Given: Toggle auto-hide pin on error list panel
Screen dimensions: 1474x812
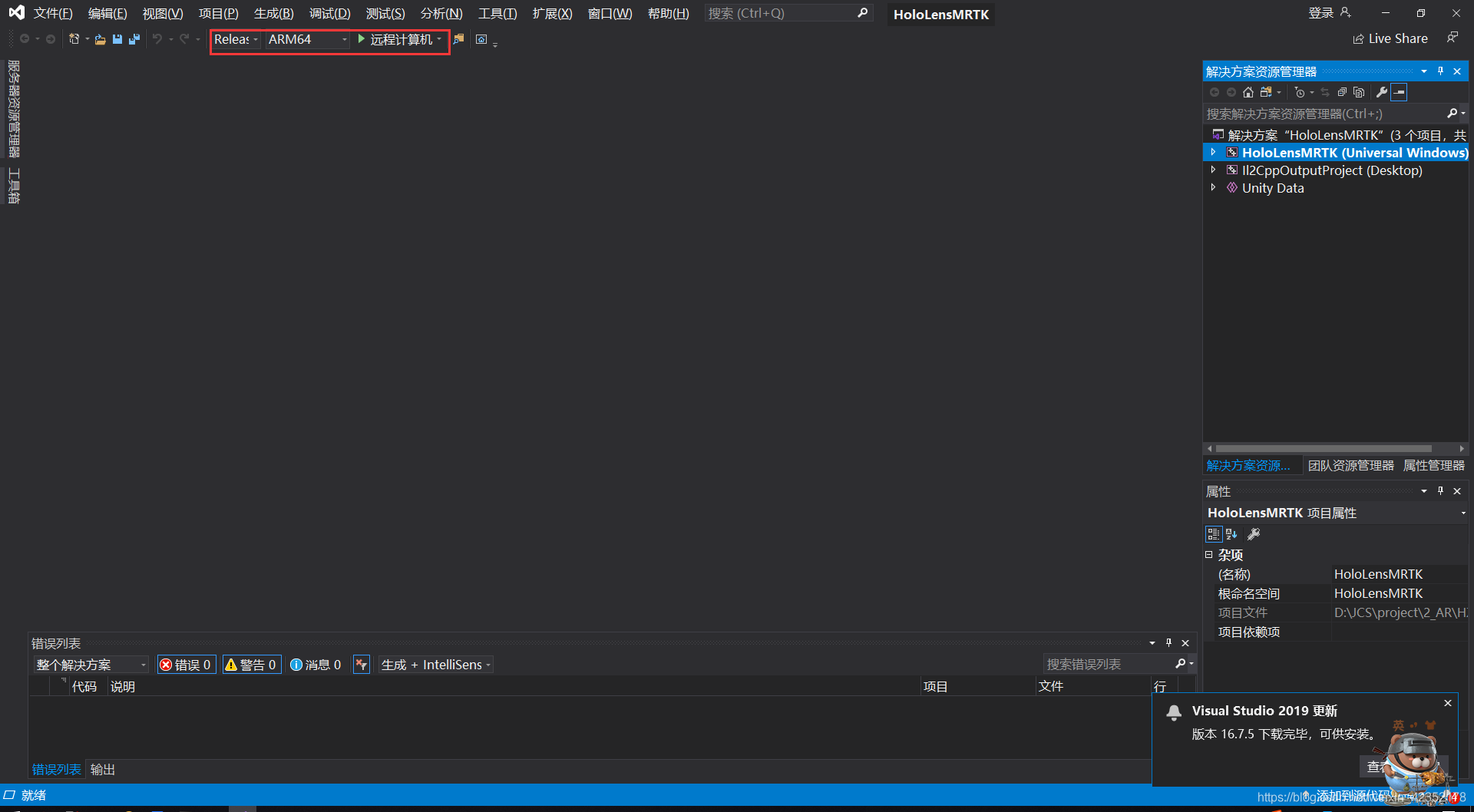Looking at the screenshot, I should [1168, 643].
